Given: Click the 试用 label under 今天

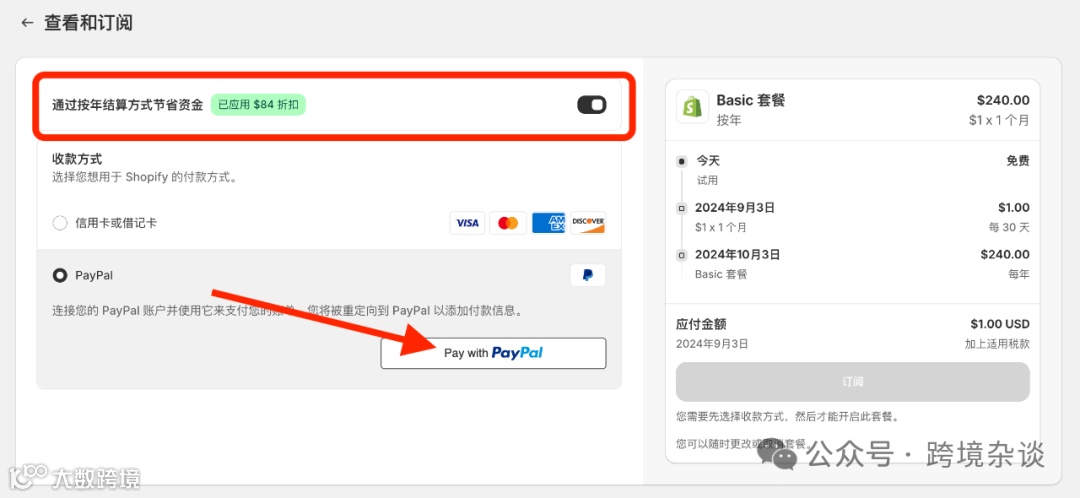Looking at the screenshot, I should [707, 180].
